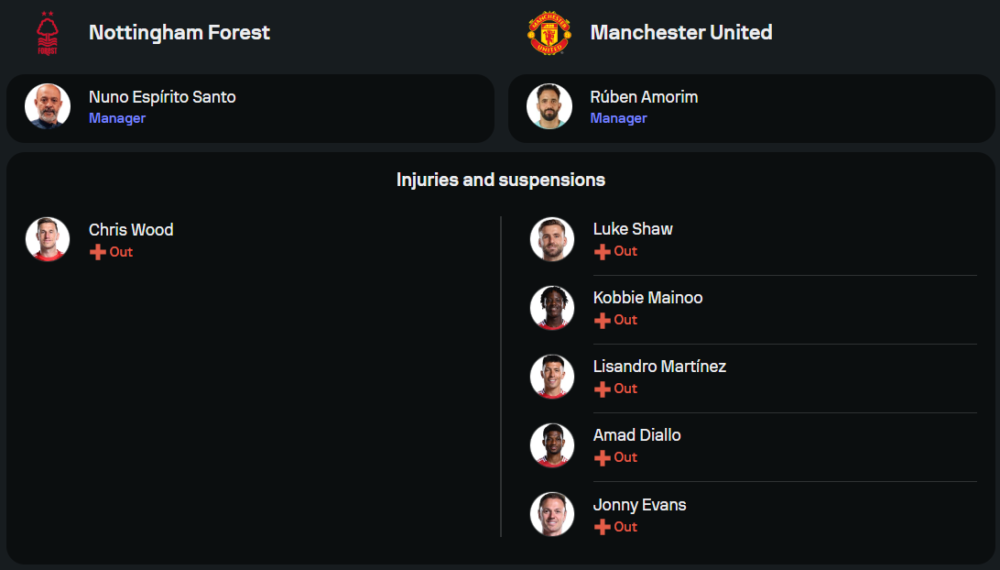
Task: Open Nuno Espírito Santo's manager photo
Action: point(47,106)
